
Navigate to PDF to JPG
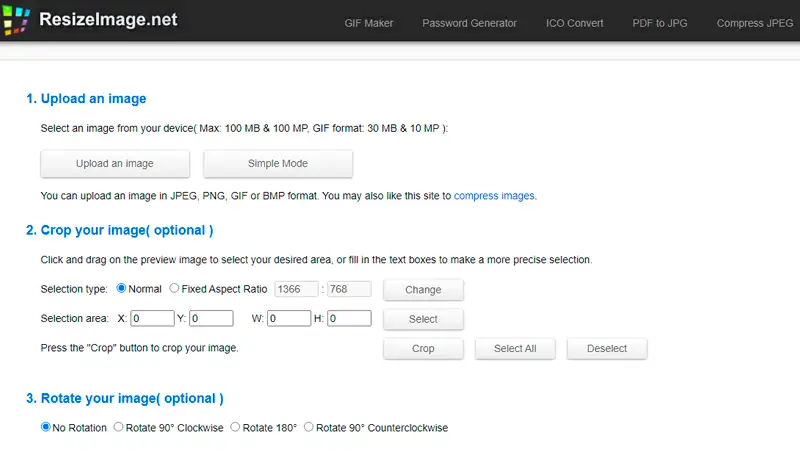click(x=660, y=23)
